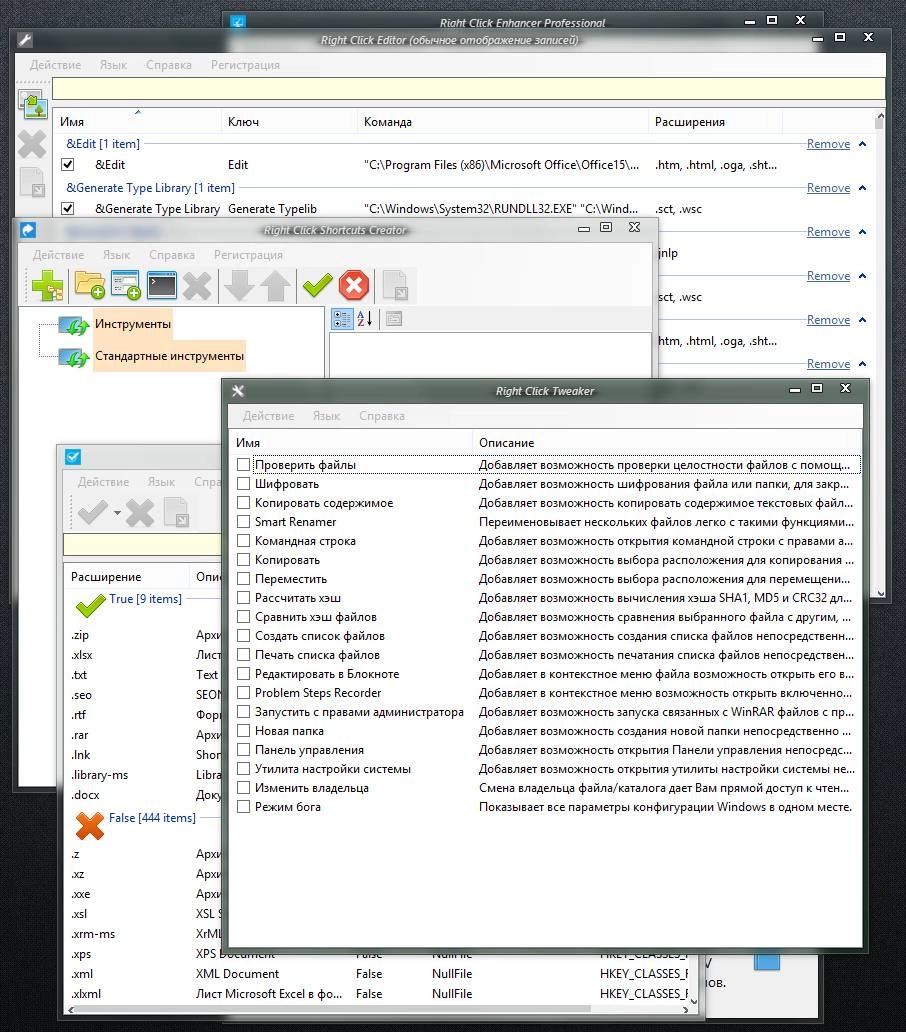
Task: Click the Remove link for &Generate Type Library group
Action: pos(828,188)
